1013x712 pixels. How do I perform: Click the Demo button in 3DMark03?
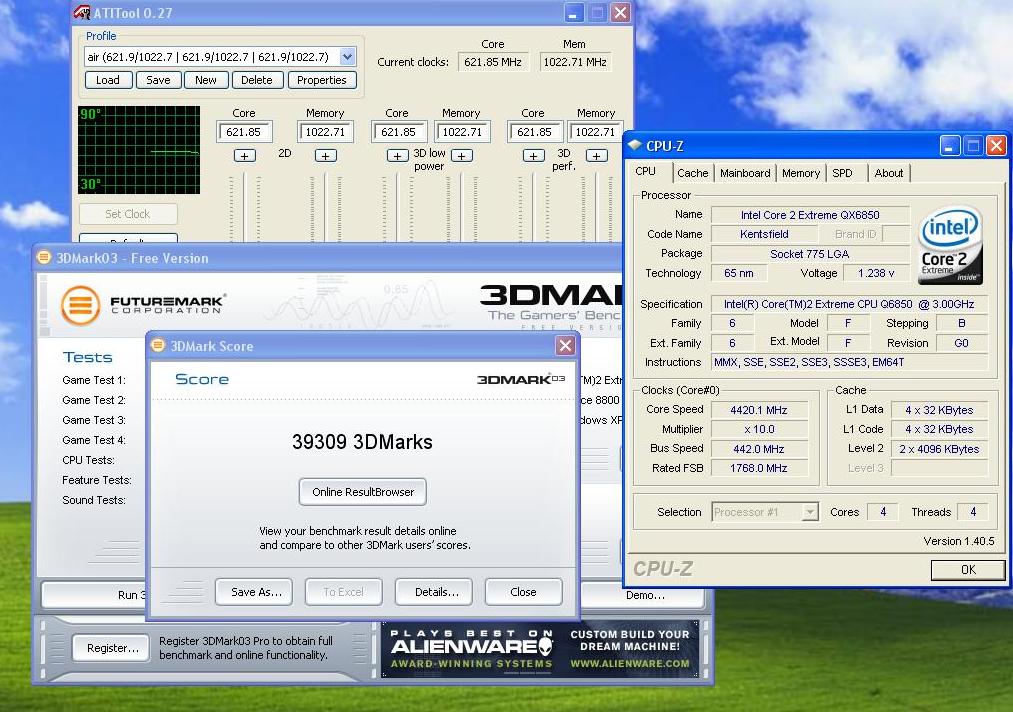(643, 595)
